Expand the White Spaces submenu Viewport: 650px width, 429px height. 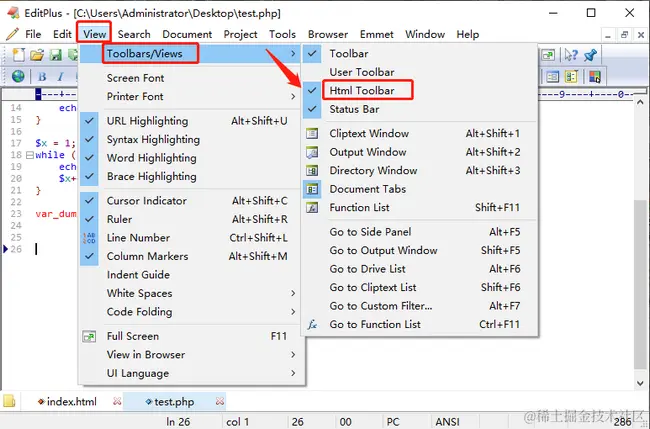[191, 293]
